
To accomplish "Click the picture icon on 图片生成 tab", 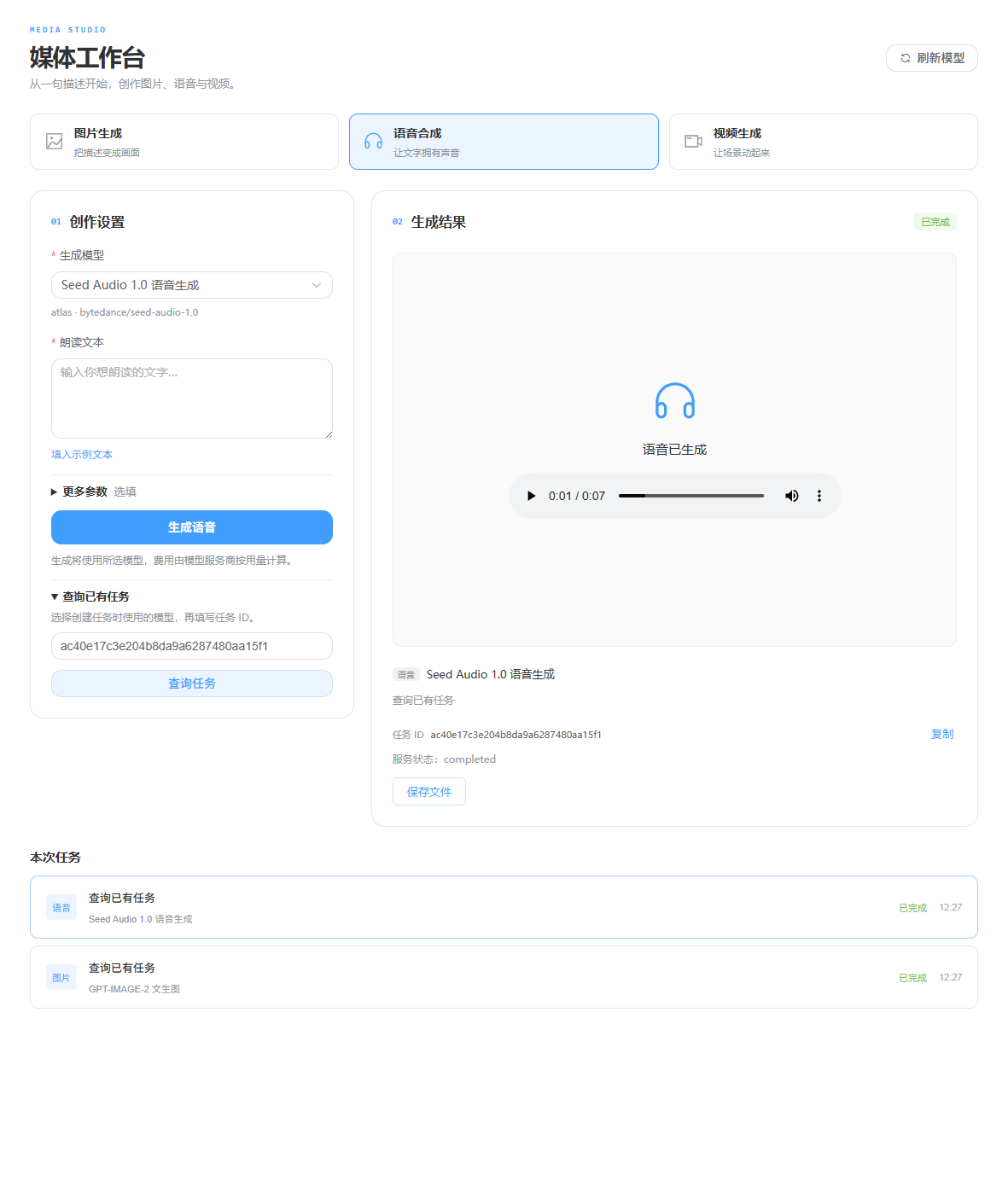I will coord(55,142).
